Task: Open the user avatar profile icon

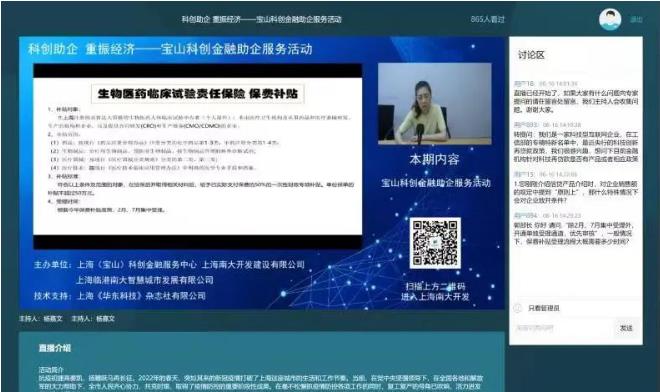Action: pos(610,20)
